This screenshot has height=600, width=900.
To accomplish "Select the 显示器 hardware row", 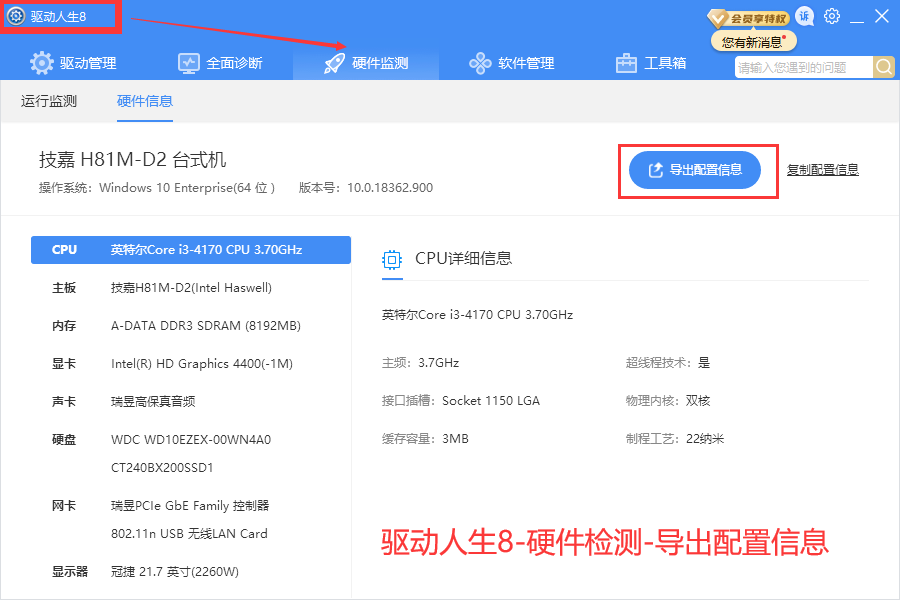I will click(x=191, y=572).
